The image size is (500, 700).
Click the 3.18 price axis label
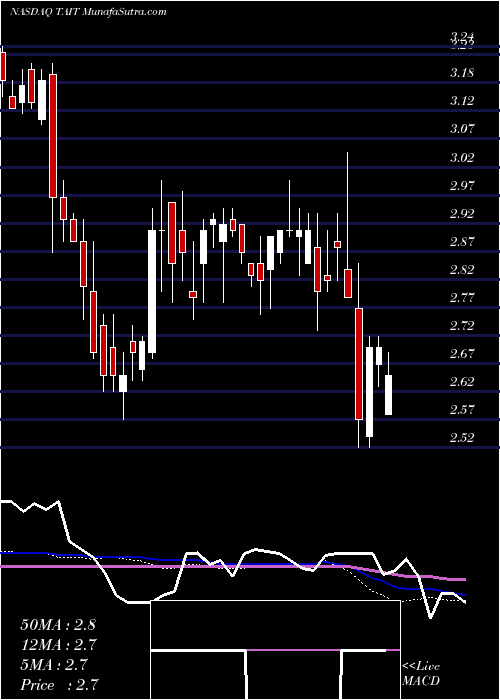pyautogui.click(x=462, y=73)
